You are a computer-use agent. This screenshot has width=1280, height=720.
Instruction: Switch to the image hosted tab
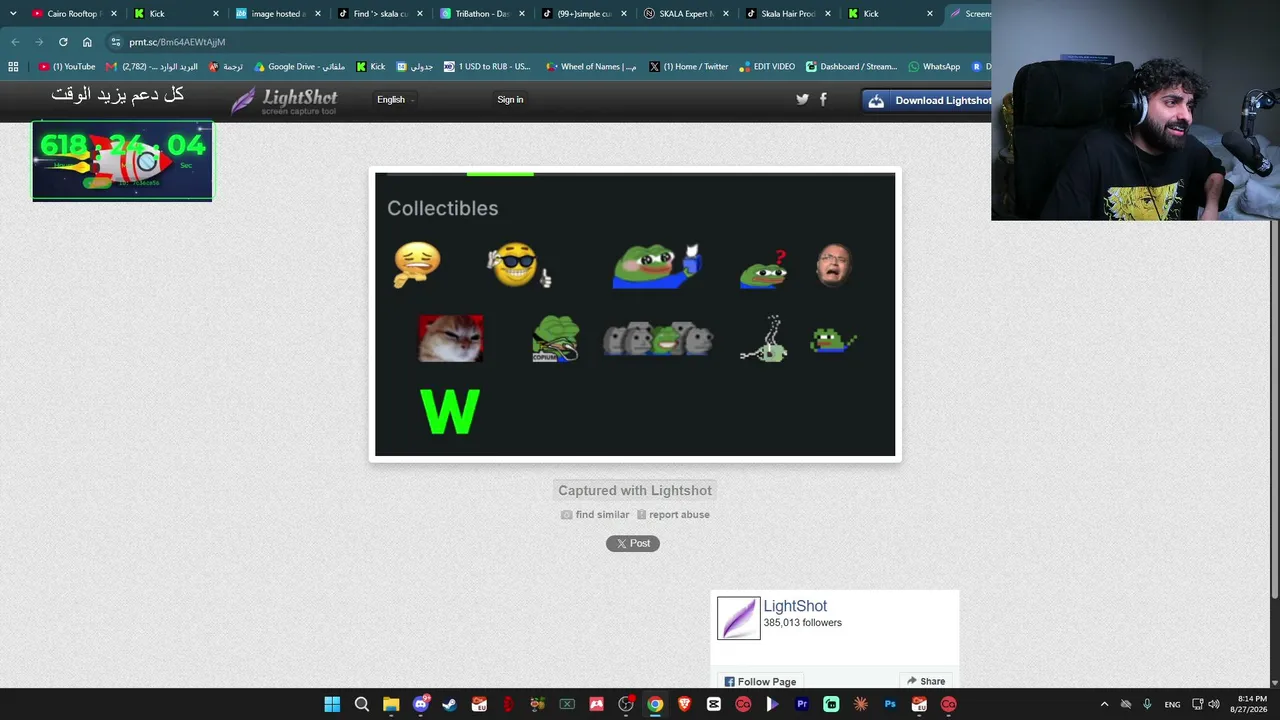pyautogui.click(x=278, y=14)
